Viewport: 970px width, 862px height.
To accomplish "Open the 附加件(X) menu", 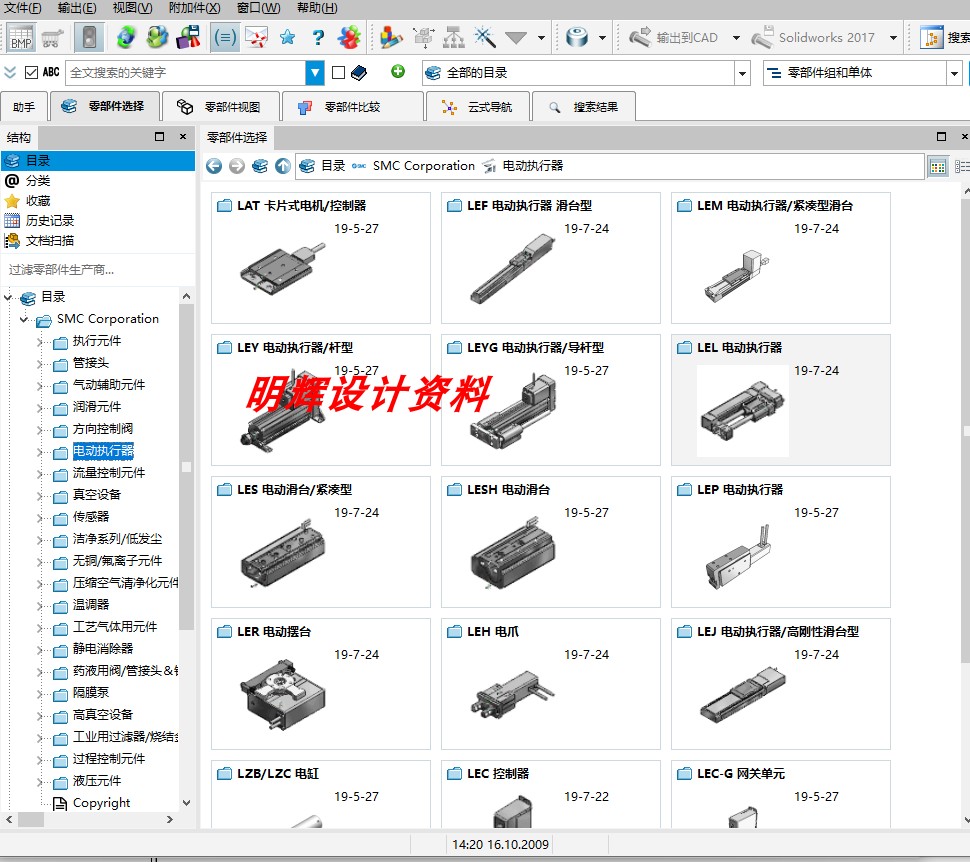I will 195,8.
